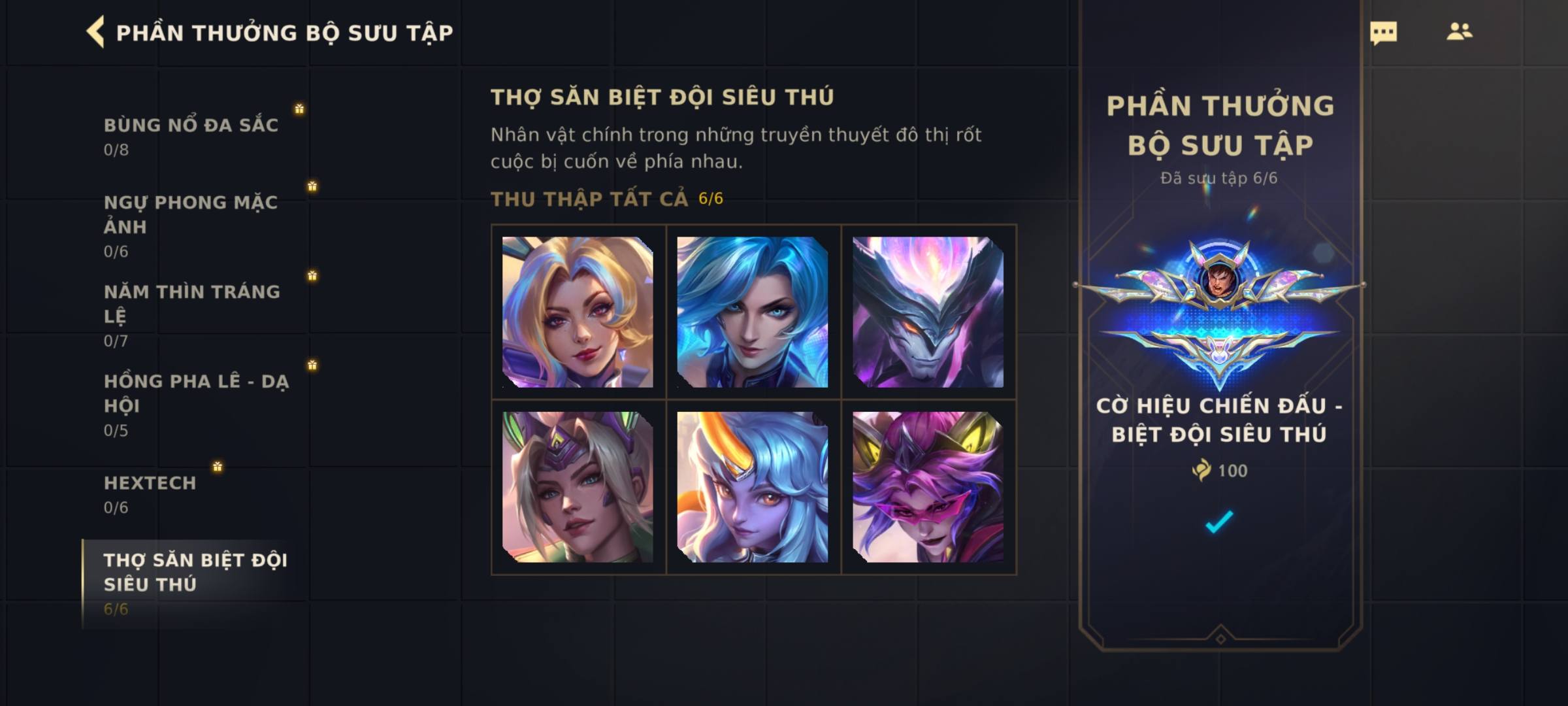Go back using the golden arrow
This screenshot has width=1568, height=706.
95,32
